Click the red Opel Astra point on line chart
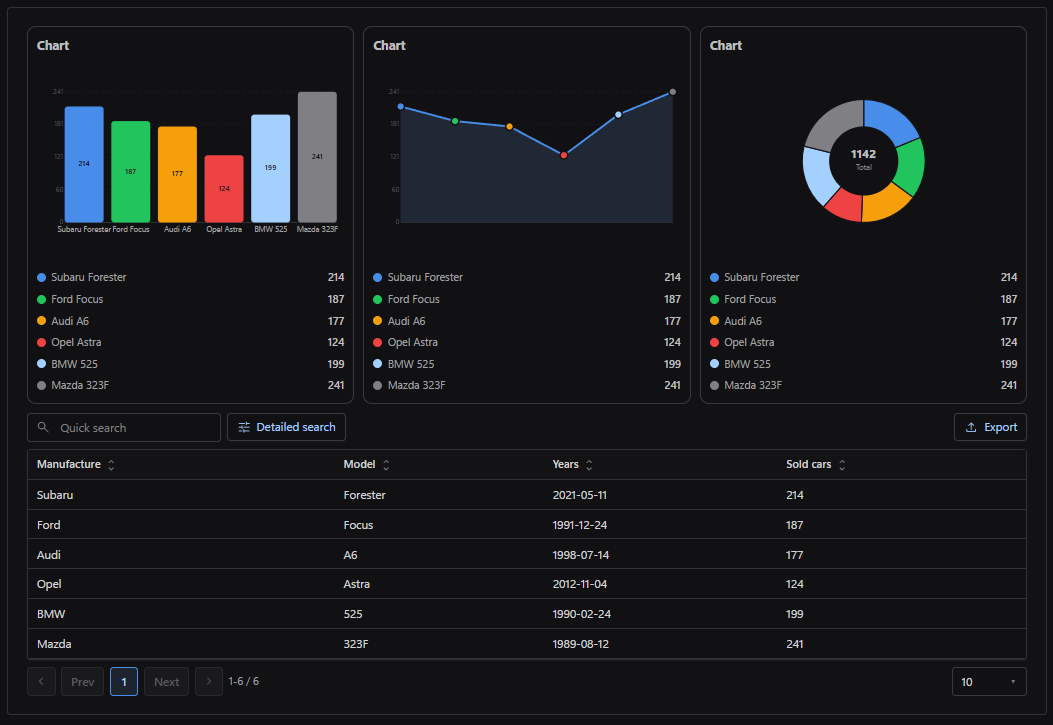The height and width of the screenshot is (725, 1053). 563,155
